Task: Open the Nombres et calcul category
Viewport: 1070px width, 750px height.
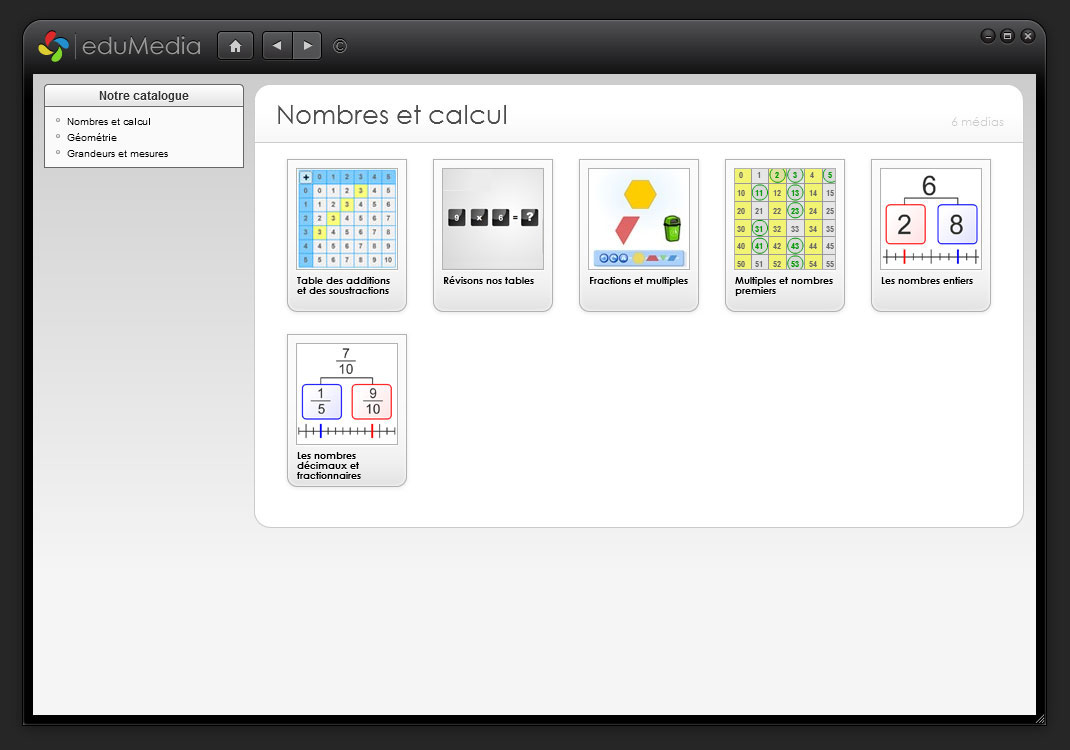Action: pos(108,122)
